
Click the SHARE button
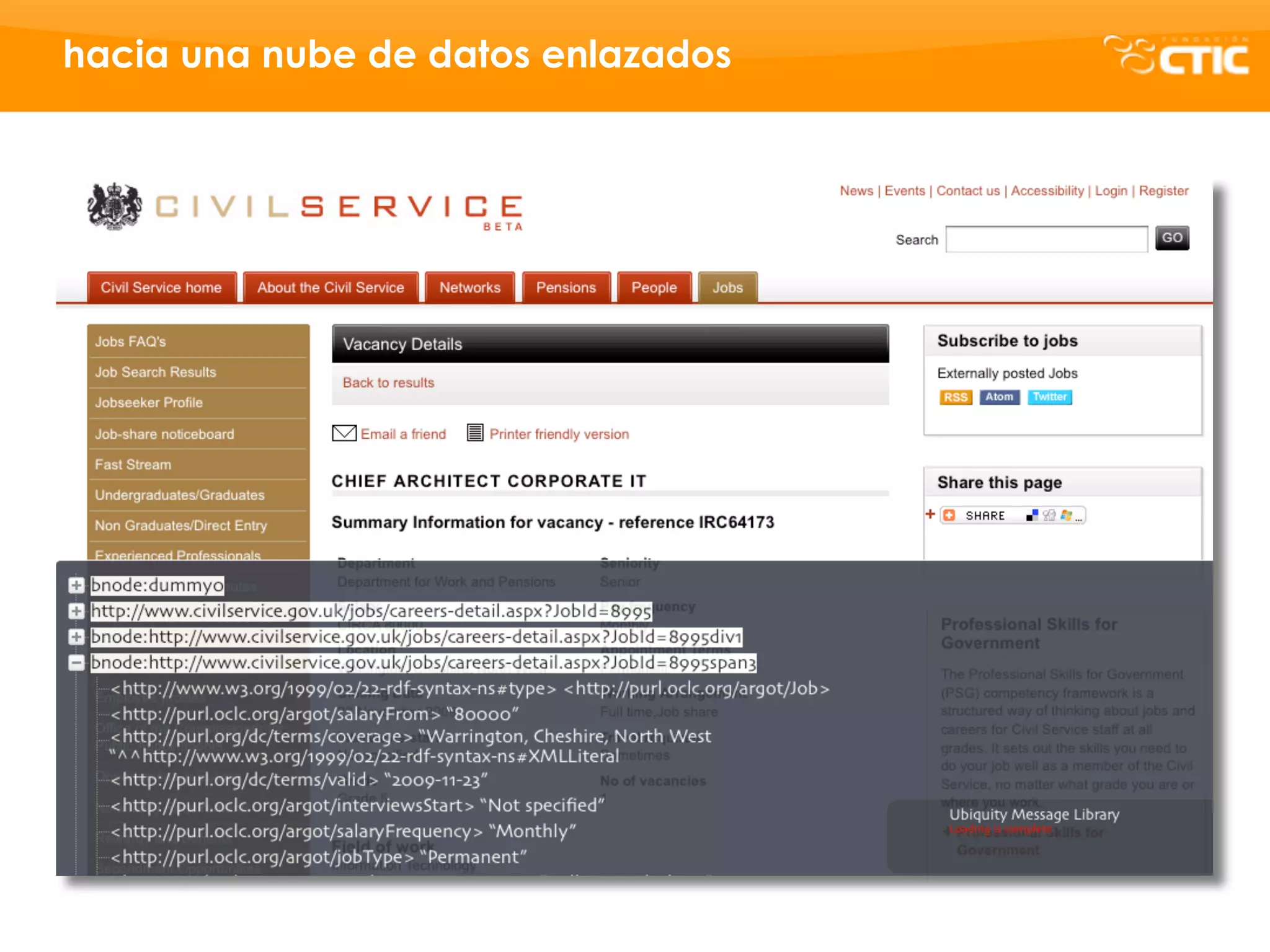pyautogui.click(x=1013, y=515)
